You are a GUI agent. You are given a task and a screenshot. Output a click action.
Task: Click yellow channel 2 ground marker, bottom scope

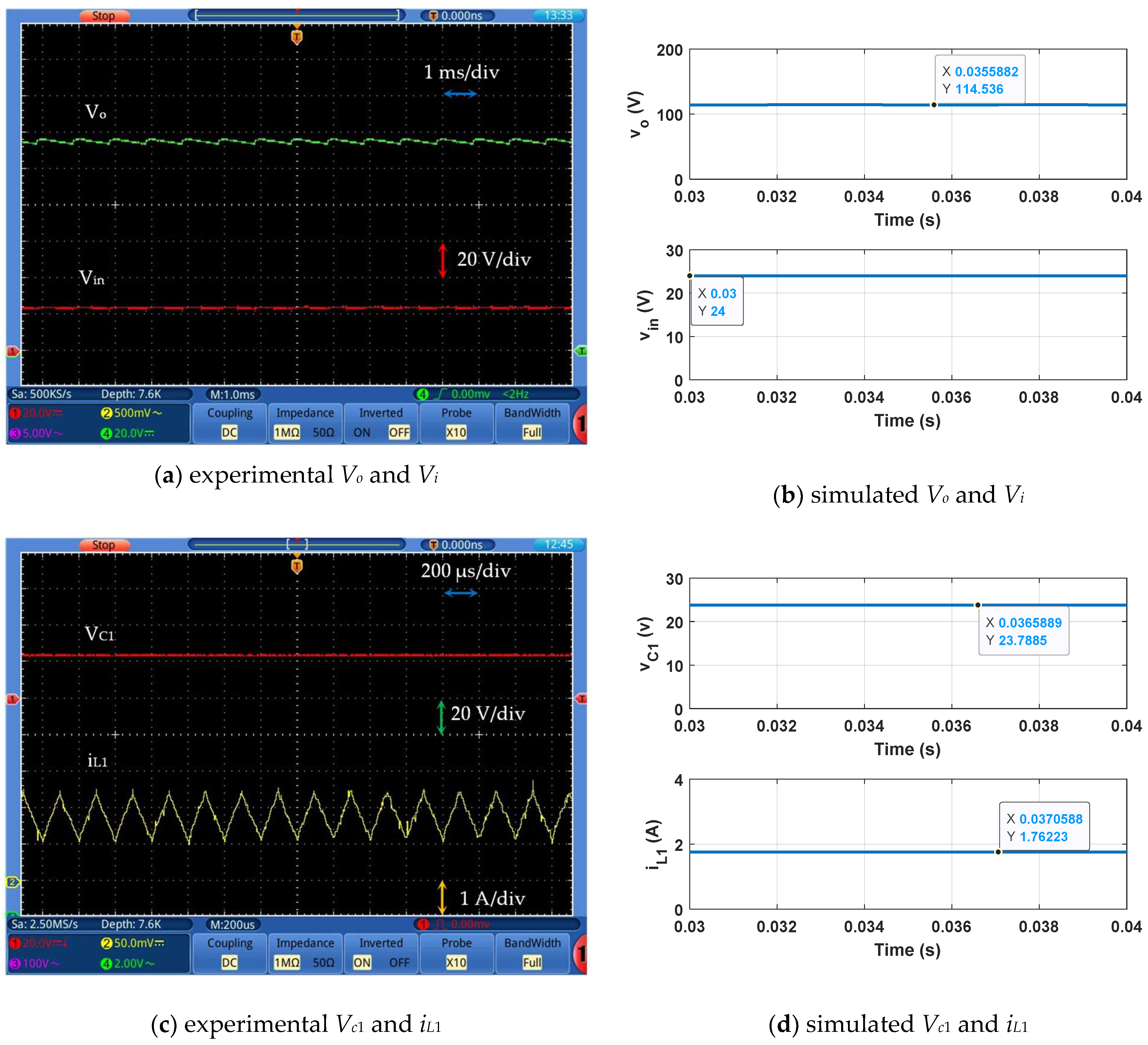pos(12,882)
